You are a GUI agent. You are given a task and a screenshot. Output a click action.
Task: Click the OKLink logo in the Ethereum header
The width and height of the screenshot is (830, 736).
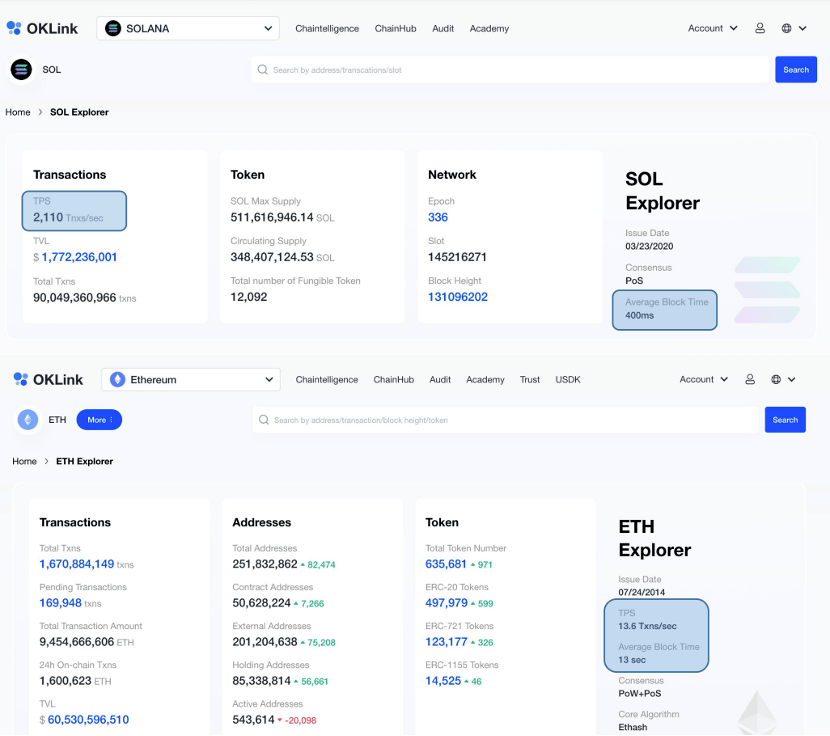click(48, 379)
